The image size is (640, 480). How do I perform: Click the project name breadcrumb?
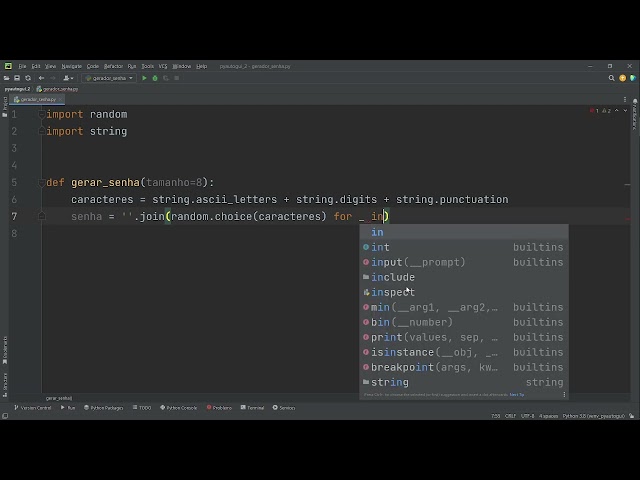(17, 89)
